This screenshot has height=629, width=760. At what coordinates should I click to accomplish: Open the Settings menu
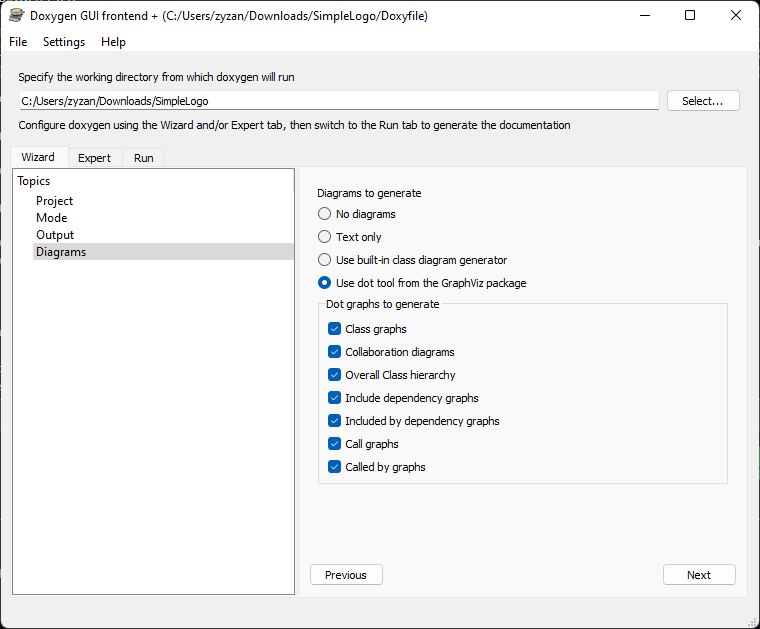64,42
